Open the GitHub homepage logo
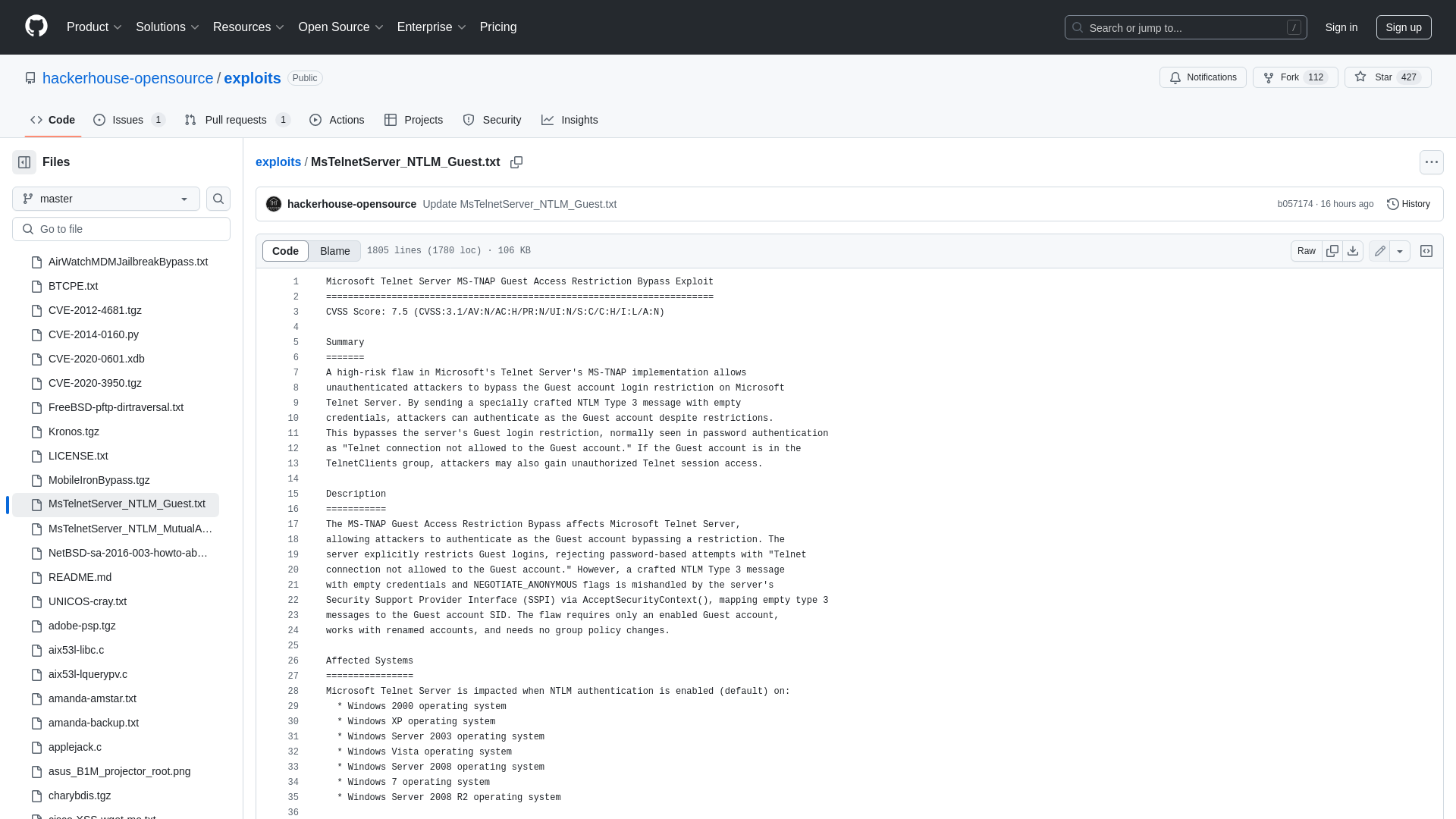The image size is (1456, 819). (36, 27)
